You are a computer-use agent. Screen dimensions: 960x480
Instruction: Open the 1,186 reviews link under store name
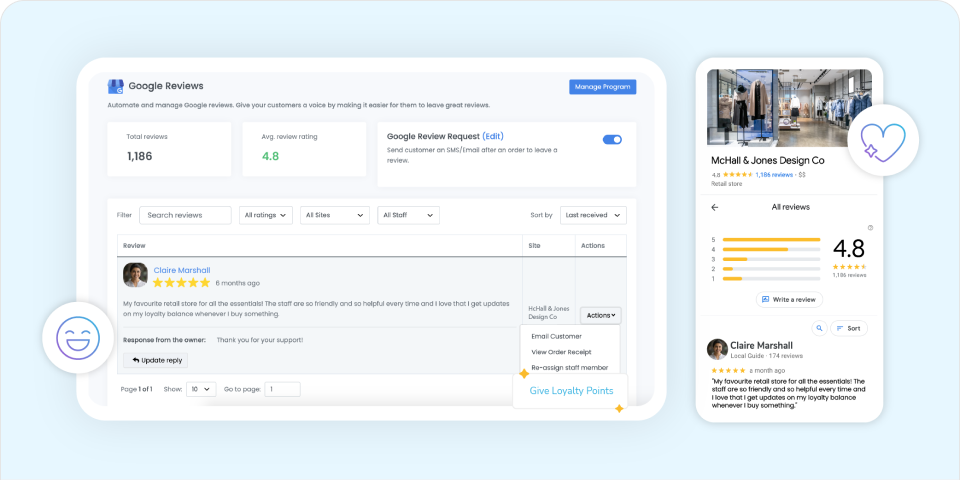[774, 174]
